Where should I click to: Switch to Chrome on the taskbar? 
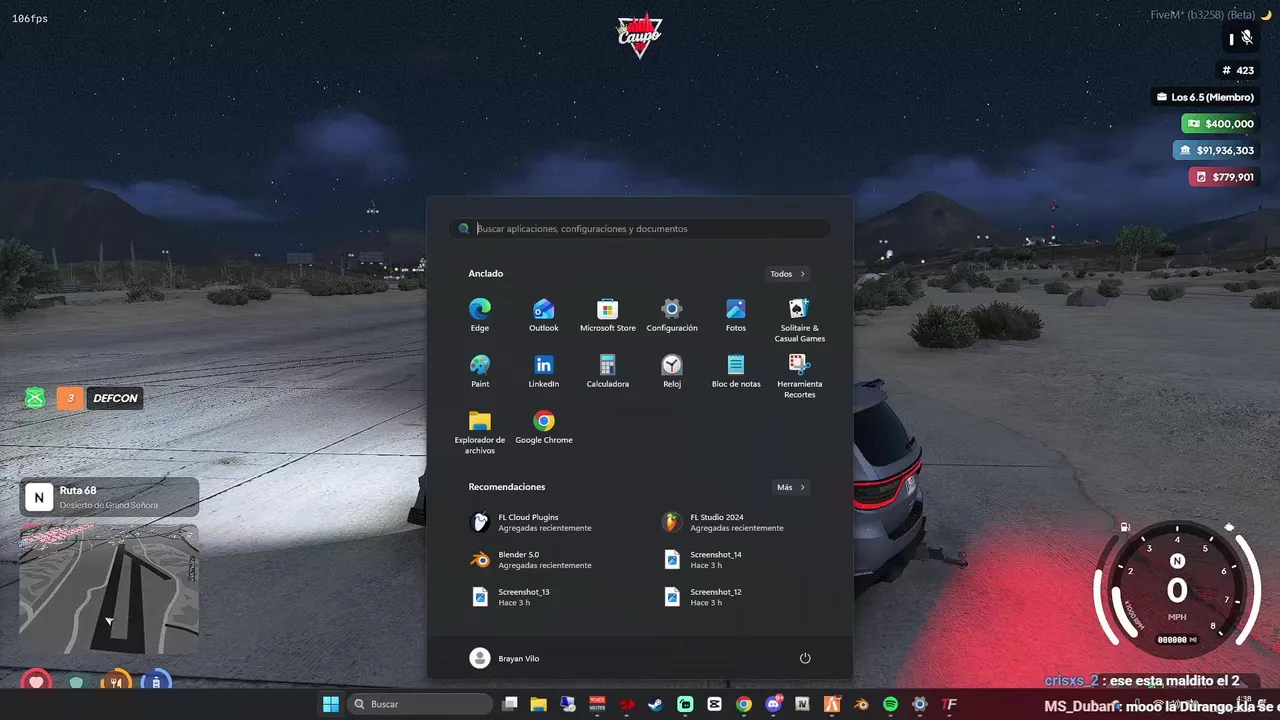743,704
